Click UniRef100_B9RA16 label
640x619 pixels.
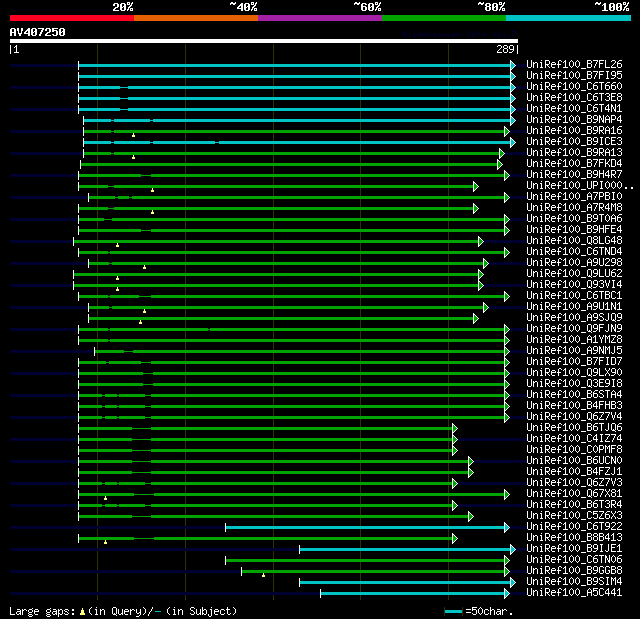pyautogui.click(x=574, y=131)
